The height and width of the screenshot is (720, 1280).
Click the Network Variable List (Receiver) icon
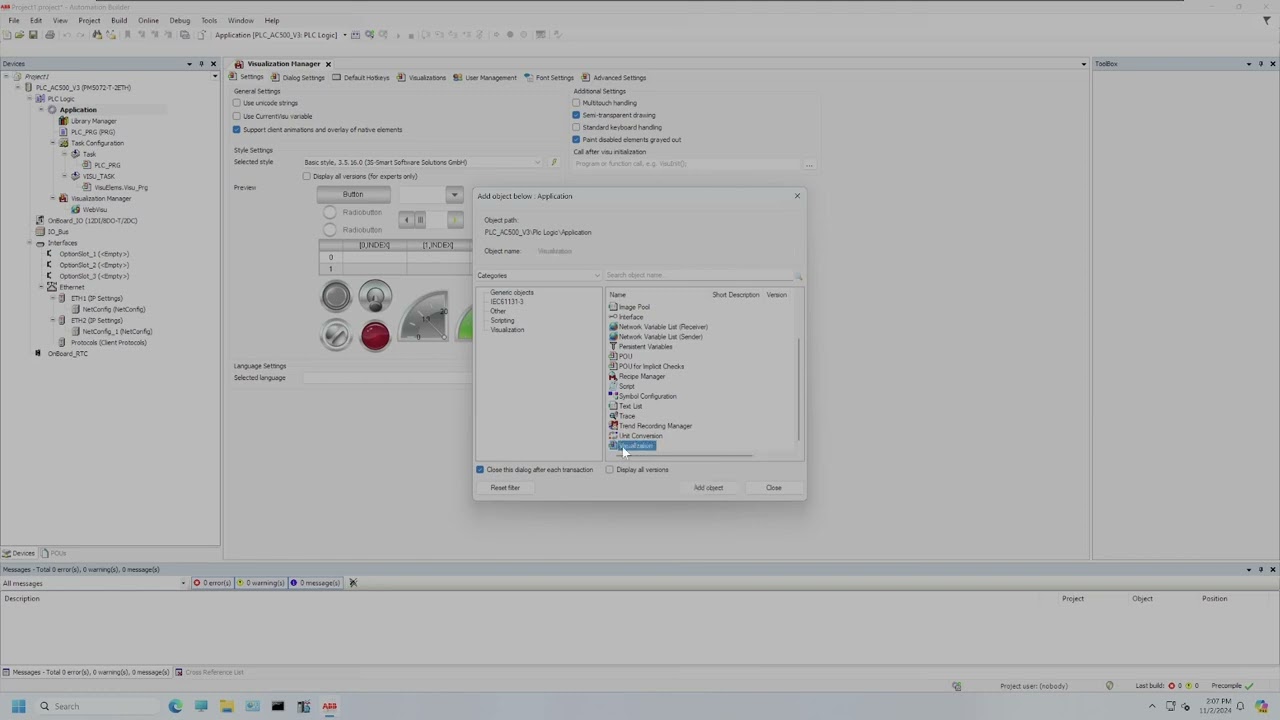tap(613, 327)
